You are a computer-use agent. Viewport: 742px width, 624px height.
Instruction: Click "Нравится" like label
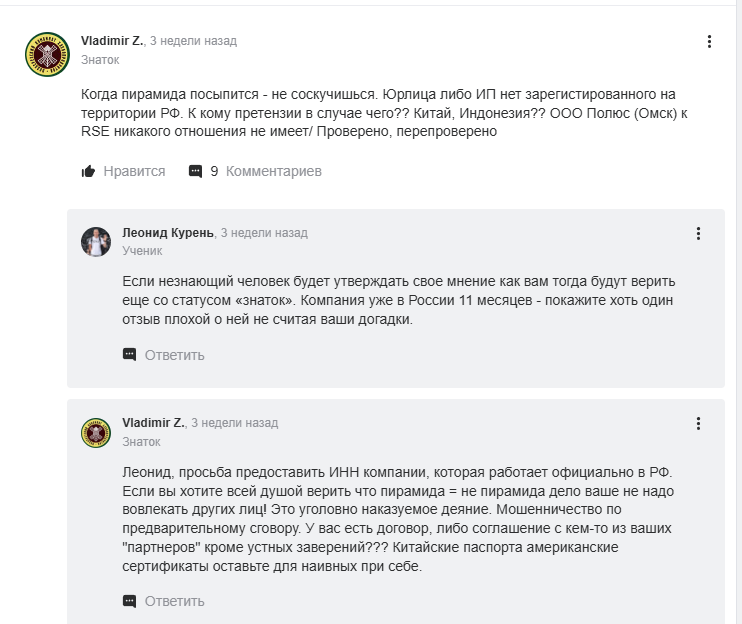pos(134,171)
